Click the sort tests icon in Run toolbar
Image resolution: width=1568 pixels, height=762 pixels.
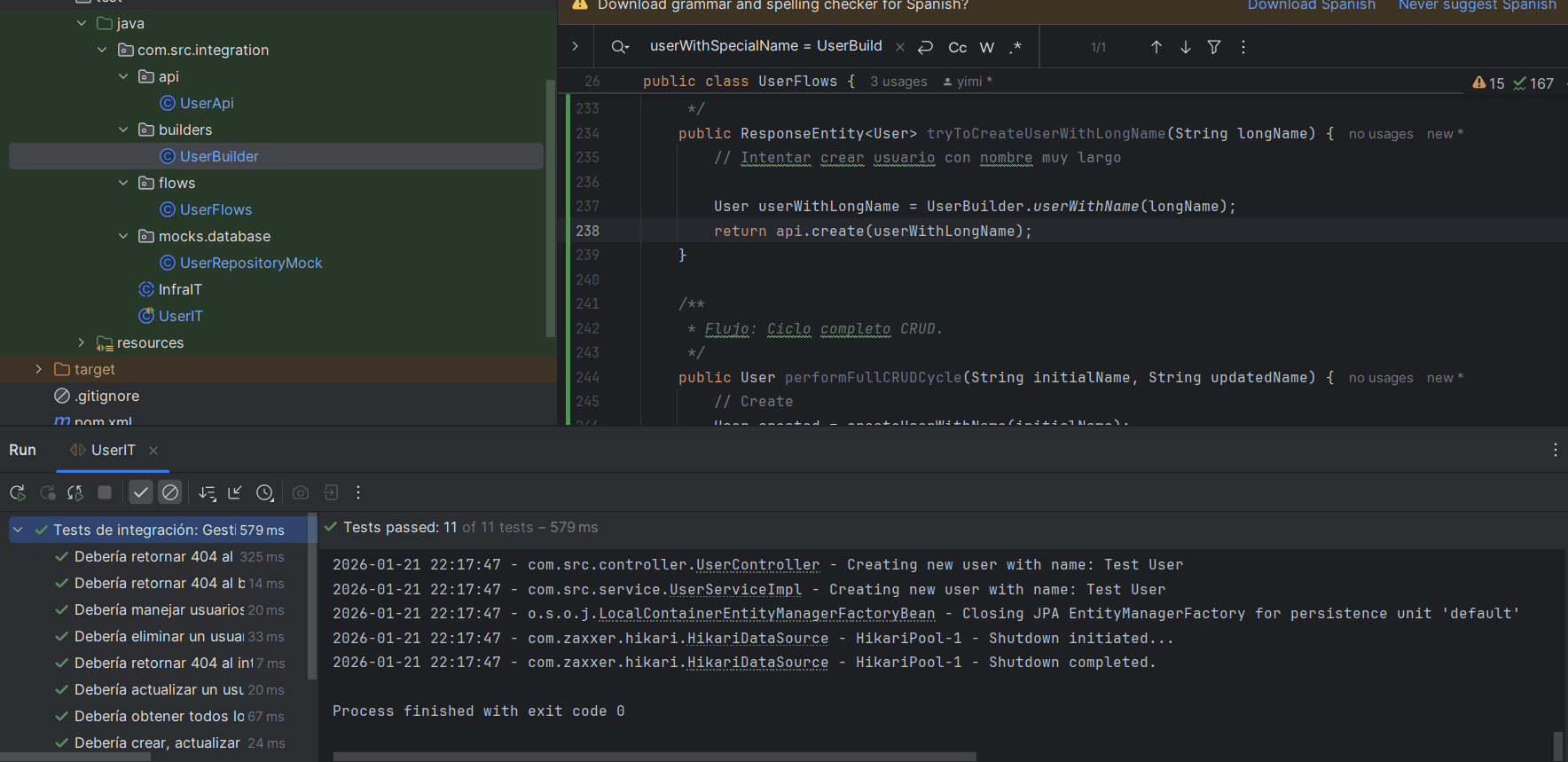tap(208, 492)
